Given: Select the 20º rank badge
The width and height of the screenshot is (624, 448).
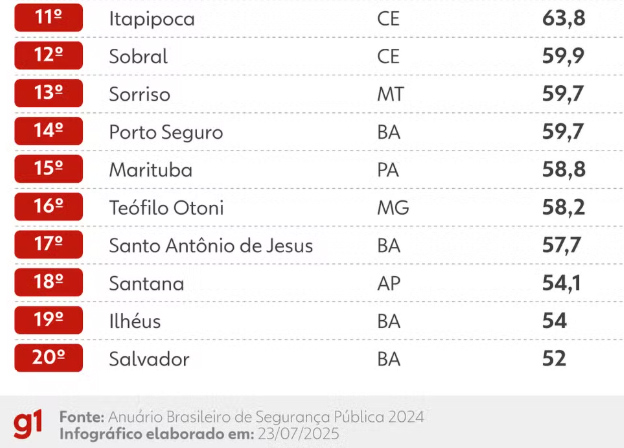Looking at the screenshot, I should tap(49, 358).
